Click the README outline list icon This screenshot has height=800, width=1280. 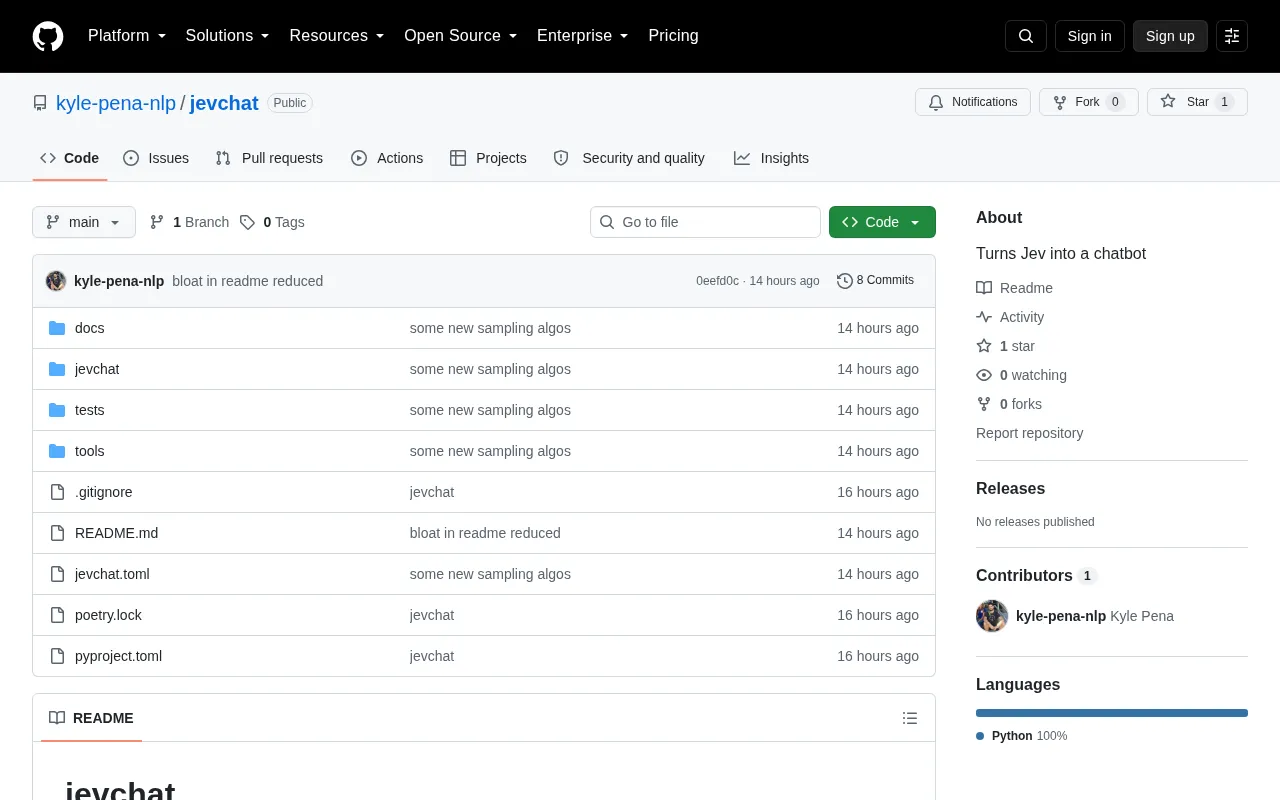click(910, 718)
